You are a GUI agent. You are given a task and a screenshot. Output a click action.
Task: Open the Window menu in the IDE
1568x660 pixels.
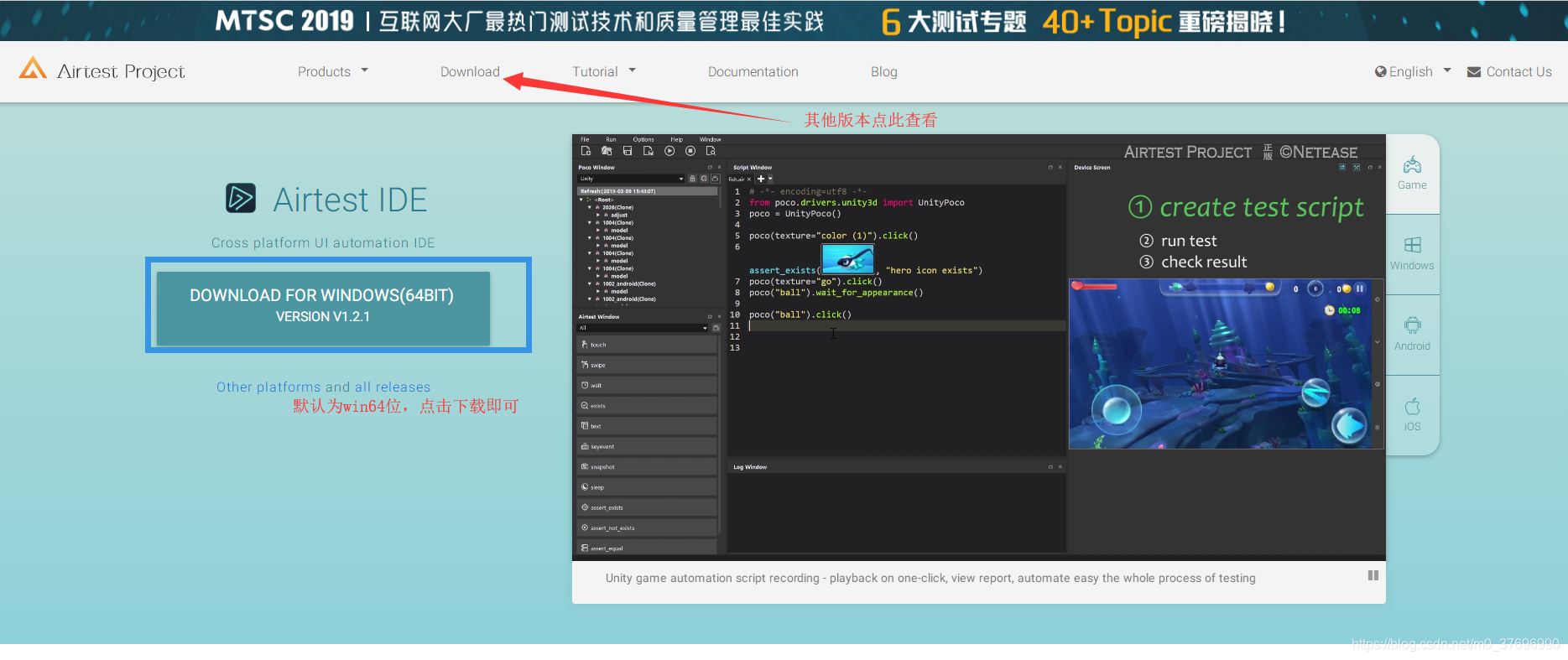pos(710,139)
